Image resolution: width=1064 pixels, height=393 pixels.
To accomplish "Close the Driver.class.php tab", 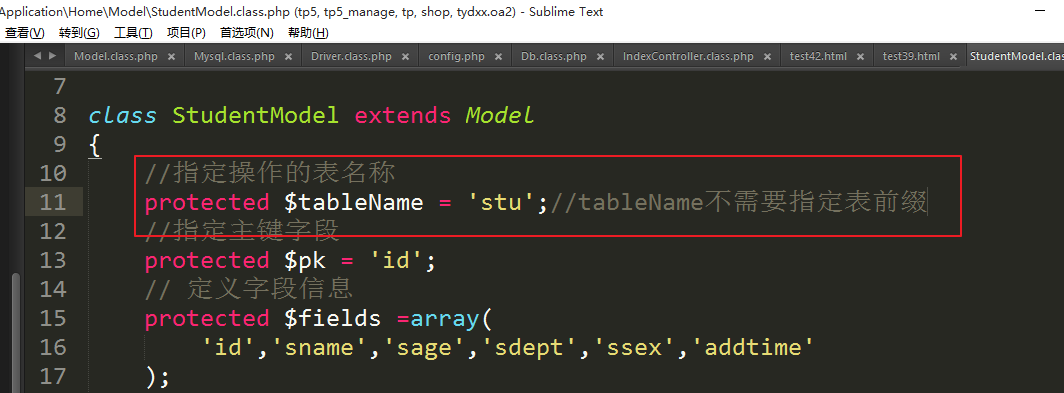I will click(x=405, y=56).
